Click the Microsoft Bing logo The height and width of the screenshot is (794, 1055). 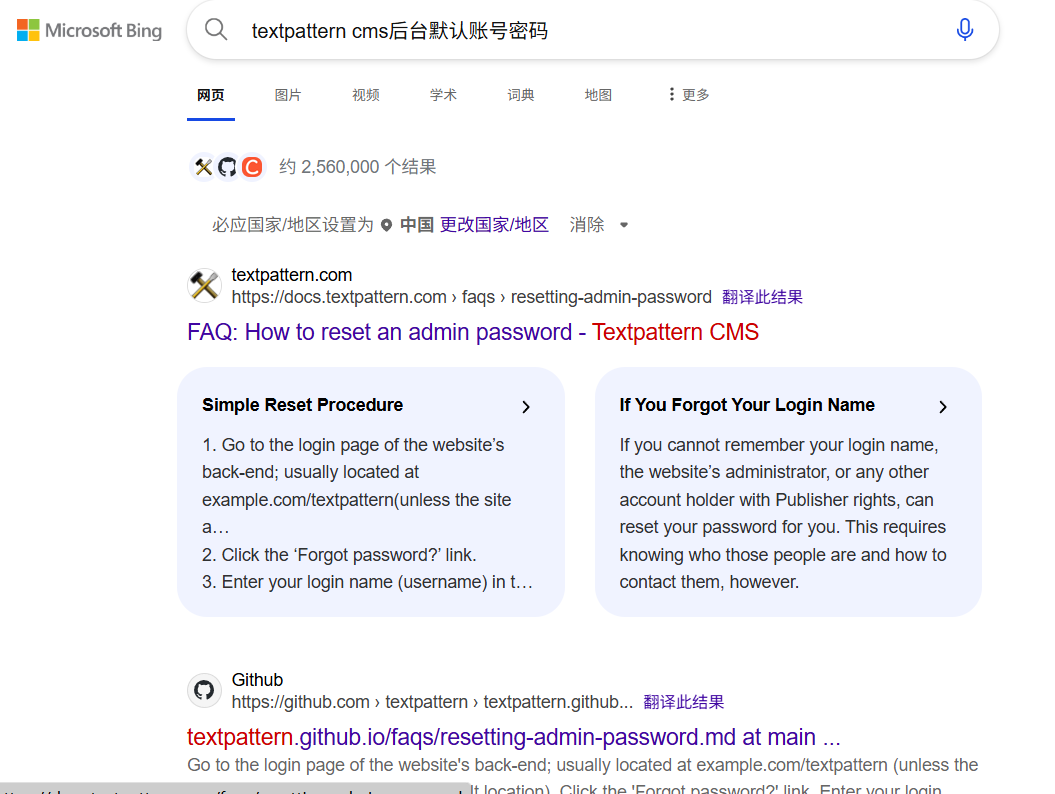(x=89, y=30)
